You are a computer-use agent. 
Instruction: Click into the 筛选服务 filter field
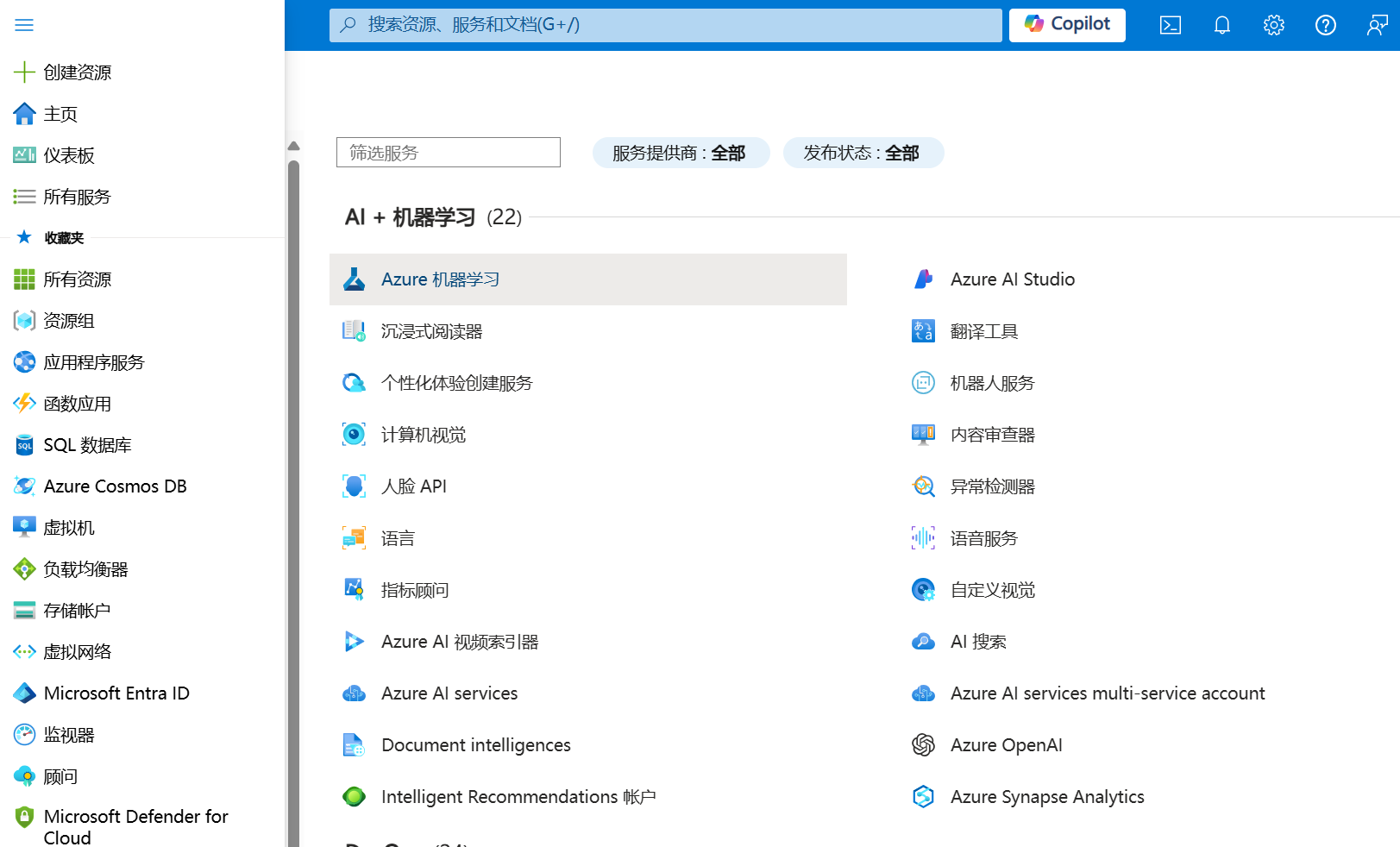point(449,153)
